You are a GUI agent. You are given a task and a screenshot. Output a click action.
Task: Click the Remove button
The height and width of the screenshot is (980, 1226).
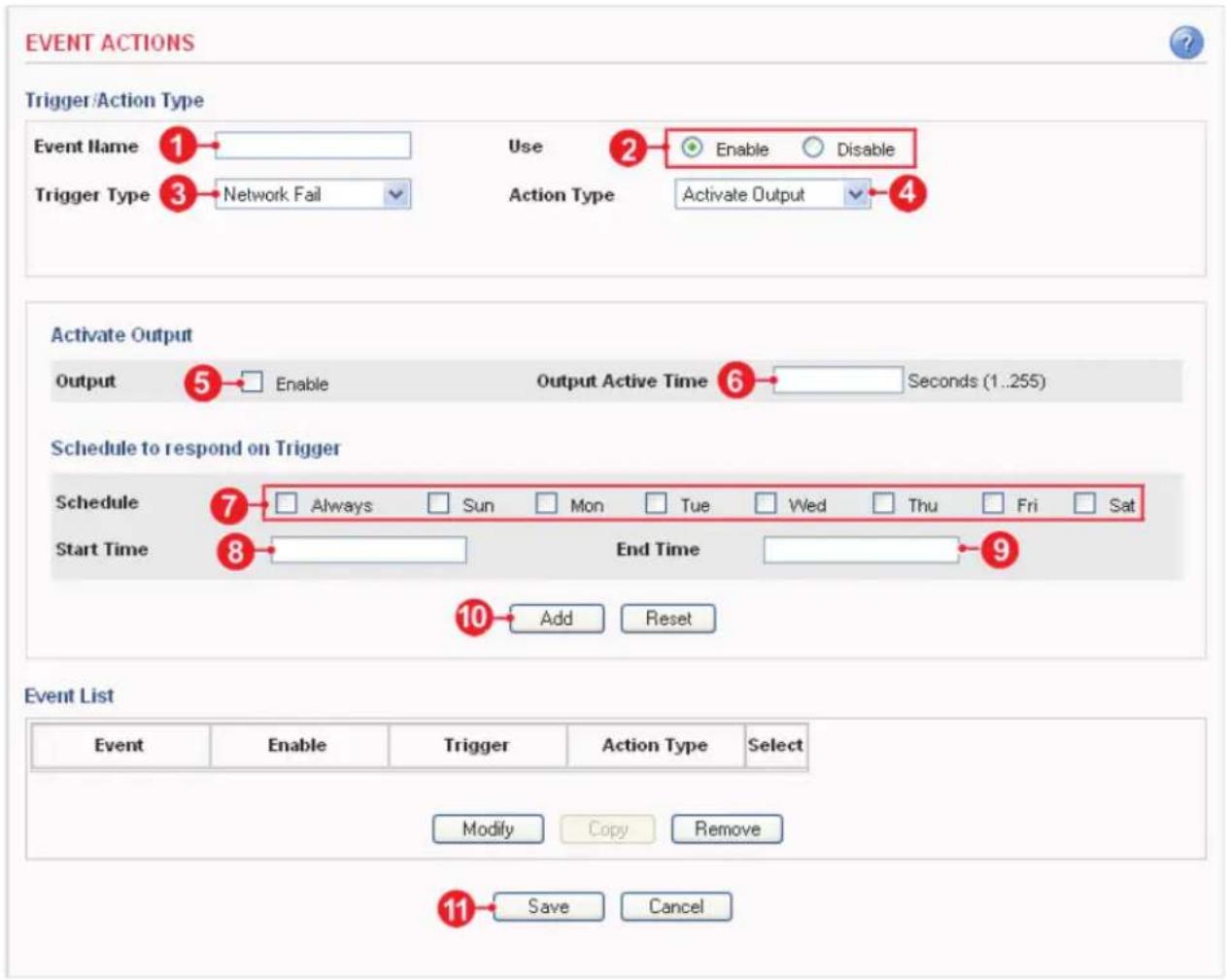point(727,829)
